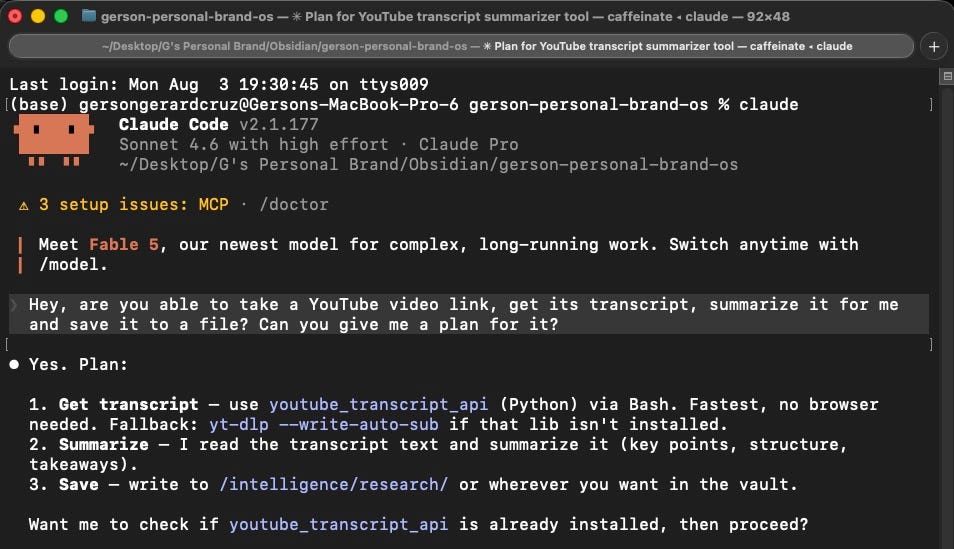Close the terminal window with red button
The height and width of the screenshot is (549, 954).
coord(15,16)
